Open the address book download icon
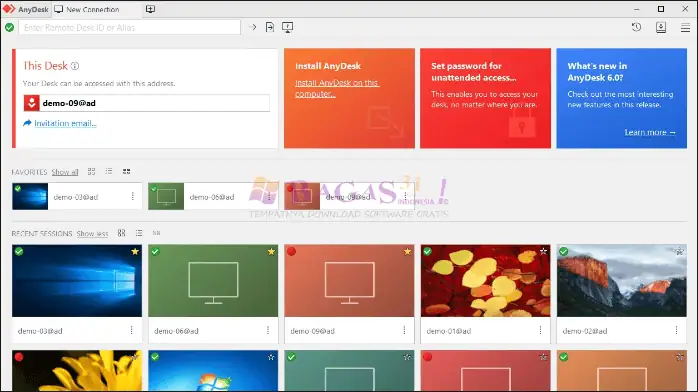This screenshot has width=698, height=392. (x=661, y=27)
